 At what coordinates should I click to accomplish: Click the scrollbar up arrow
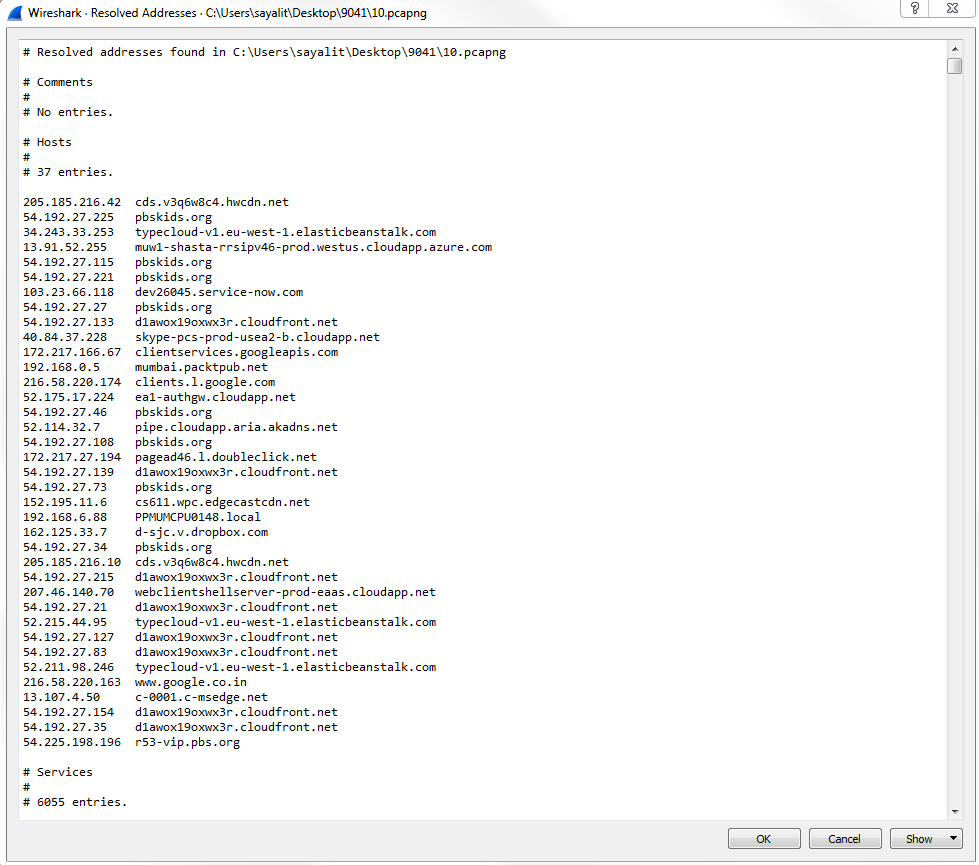[x=955, y=49]
